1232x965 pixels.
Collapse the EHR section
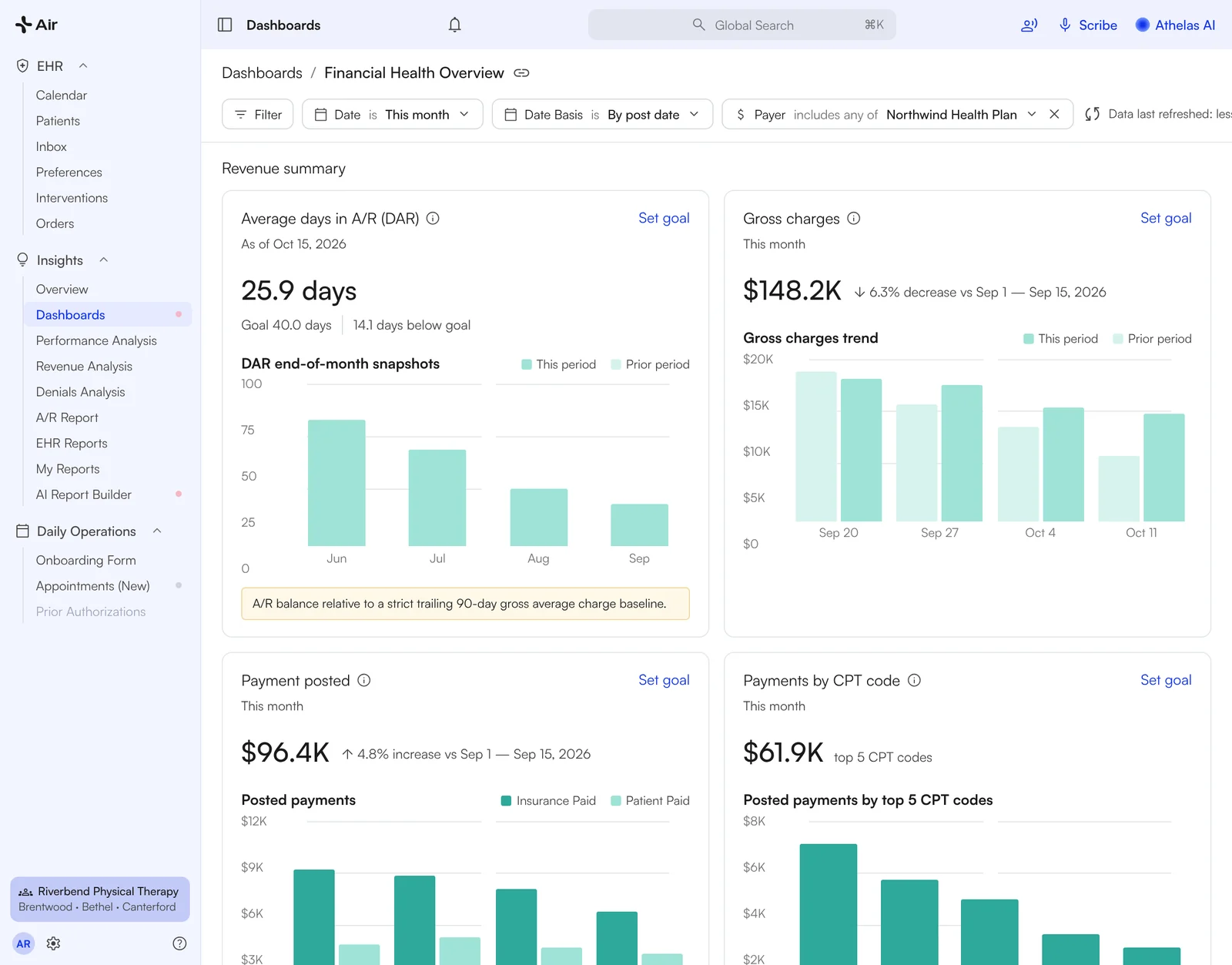pyautogui.click(x=83, y=66)
